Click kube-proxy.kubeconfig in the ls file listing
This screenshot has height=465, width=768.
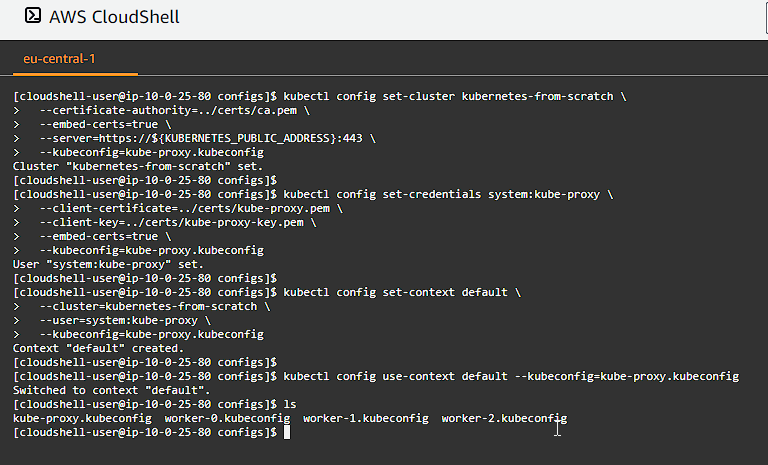pyautogui.click(x=82, y=418)
